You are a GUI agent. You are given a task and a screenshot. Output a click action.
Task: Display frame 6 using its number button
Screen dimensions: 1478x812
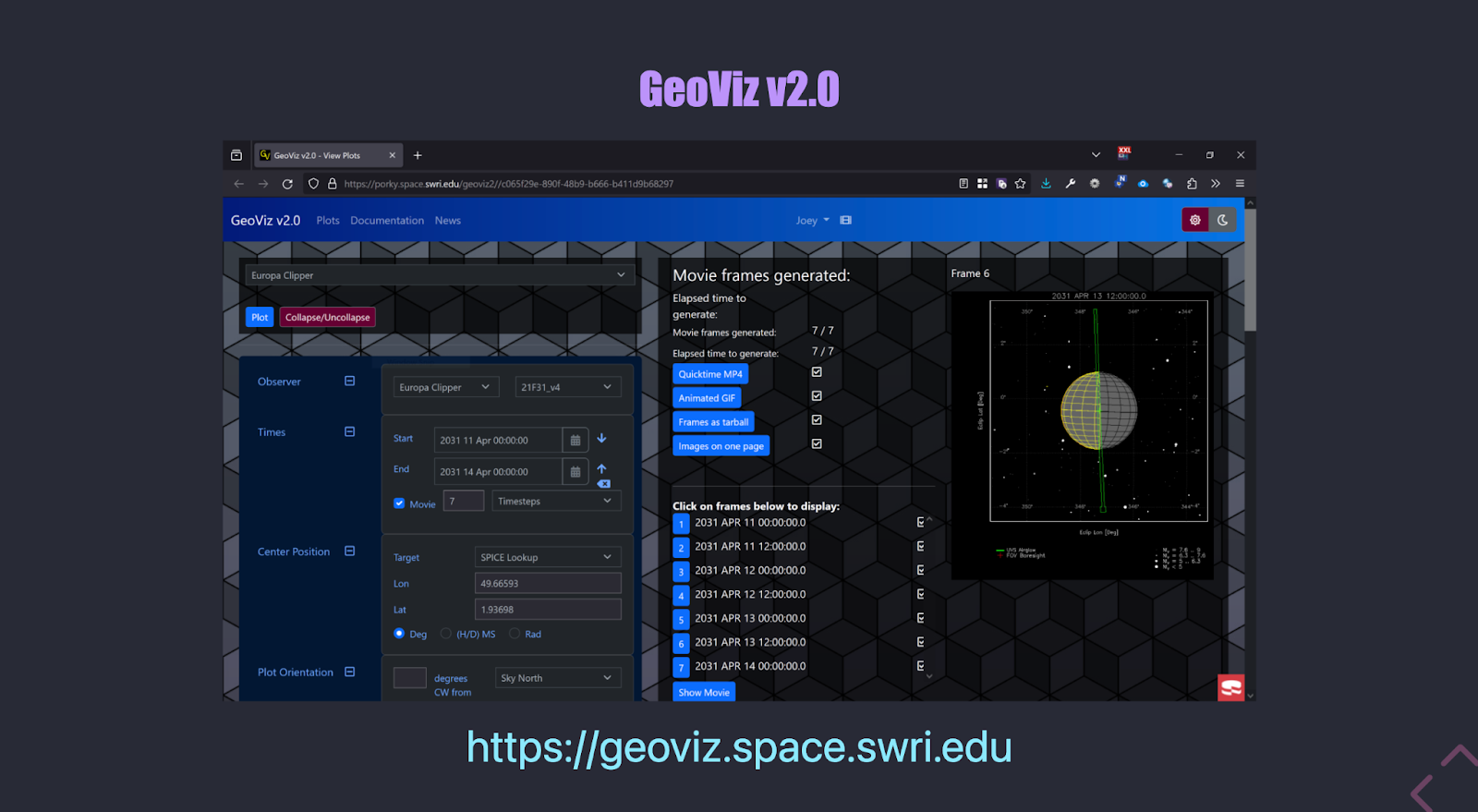682,643
